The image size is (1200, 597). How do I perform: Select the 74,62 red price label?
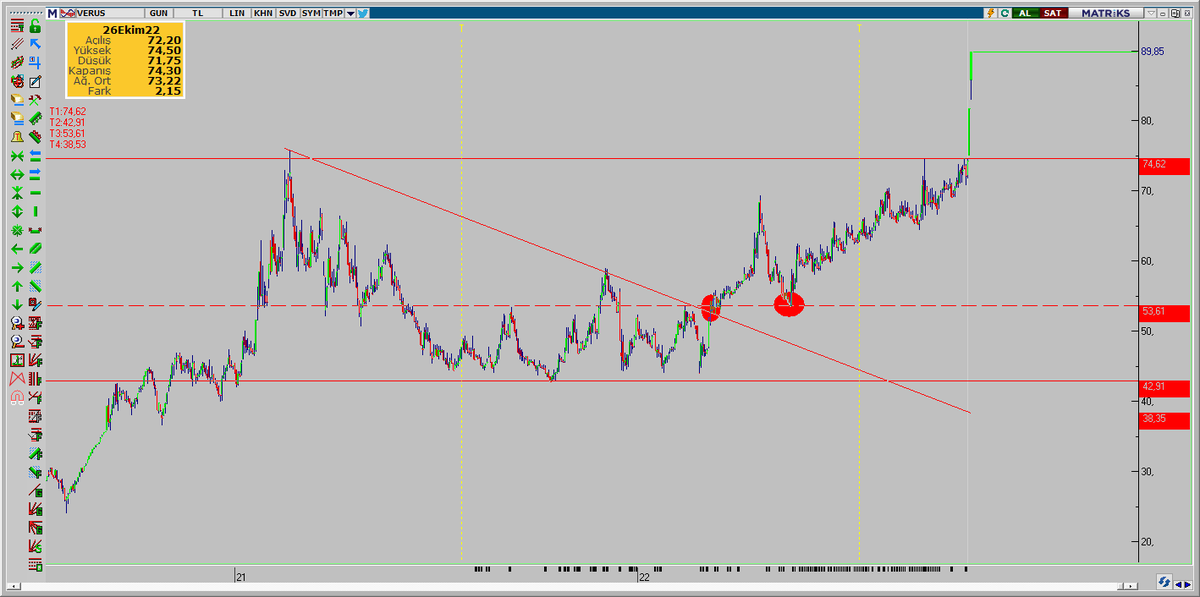click(1164, 165)
